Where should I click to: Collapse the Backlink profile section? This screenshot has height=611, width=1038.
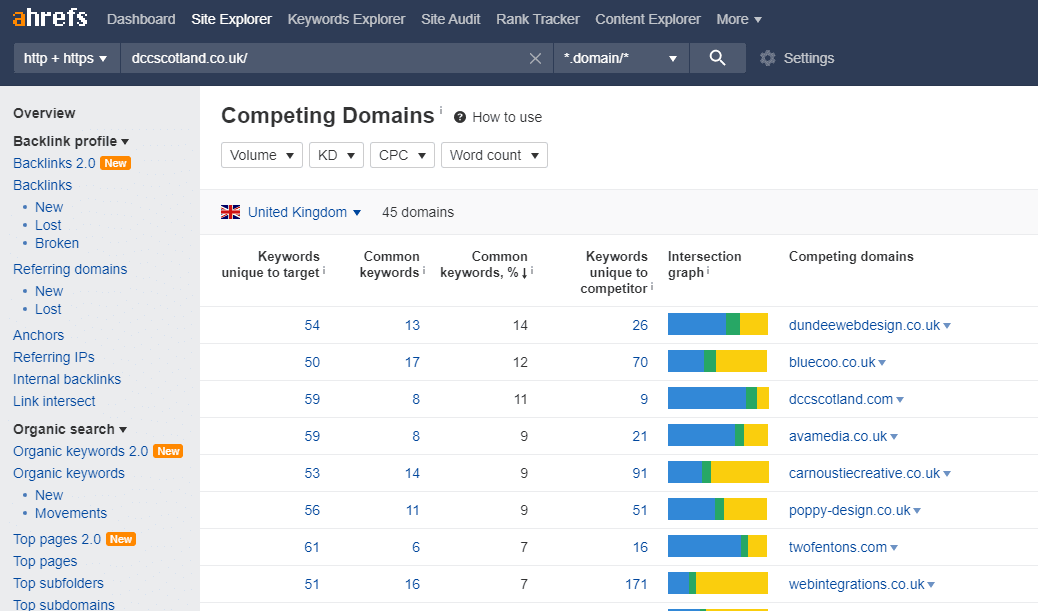[71, 141]
